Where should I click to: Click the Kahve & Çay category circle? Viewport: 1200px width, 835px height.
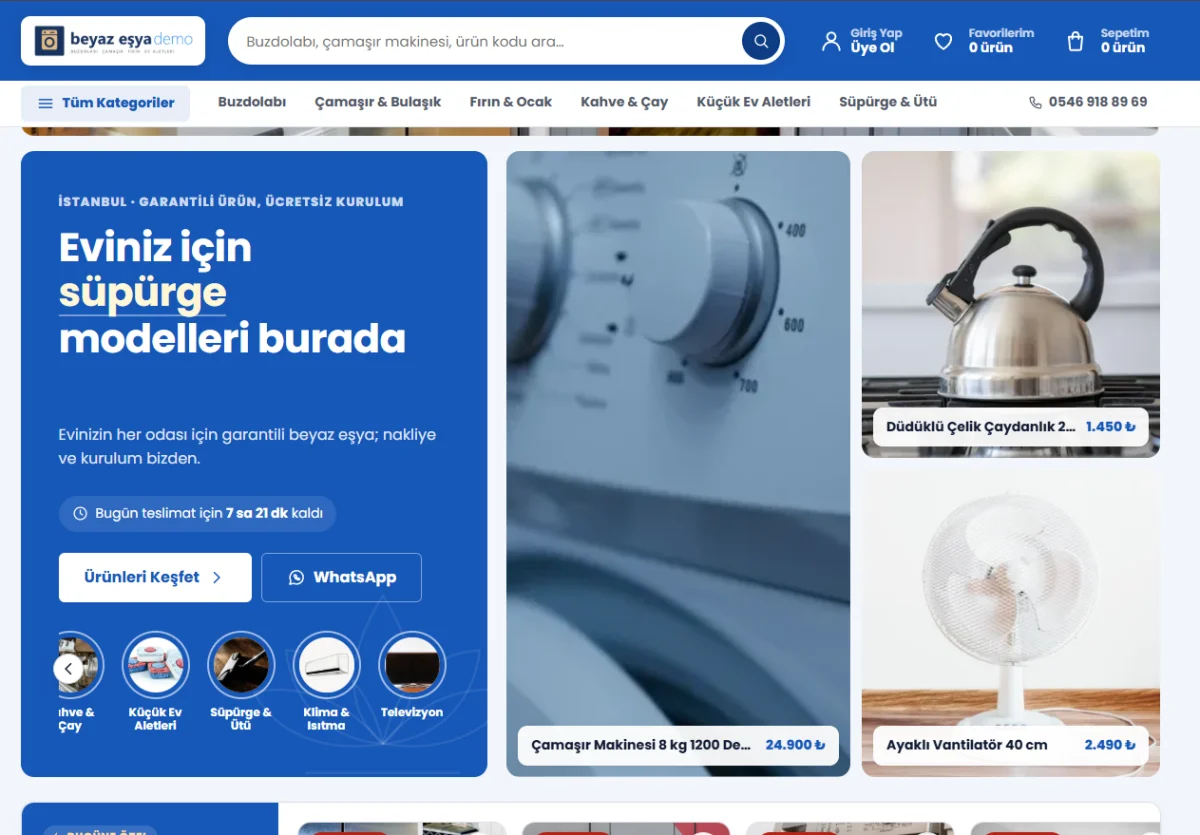[x=80, y=665]
